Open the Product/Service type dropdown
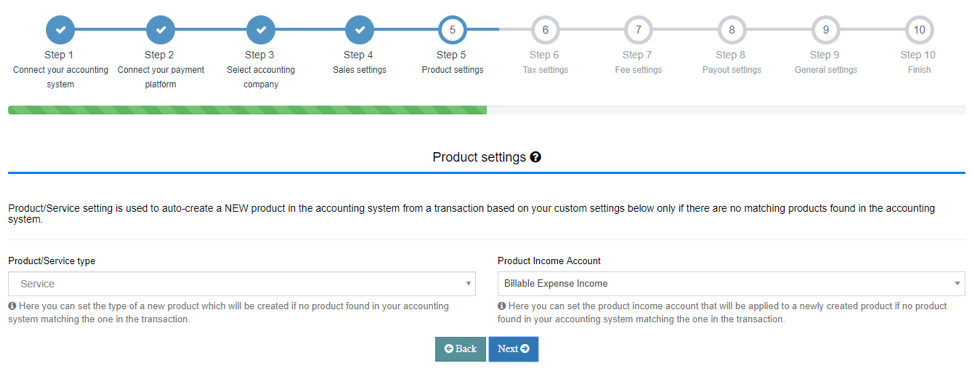 [242, 283]
